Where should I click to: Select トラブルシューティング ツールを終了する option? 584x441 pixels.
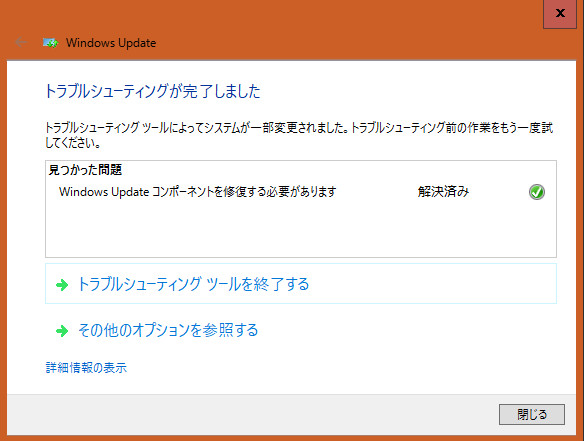[x=301, y=284]
